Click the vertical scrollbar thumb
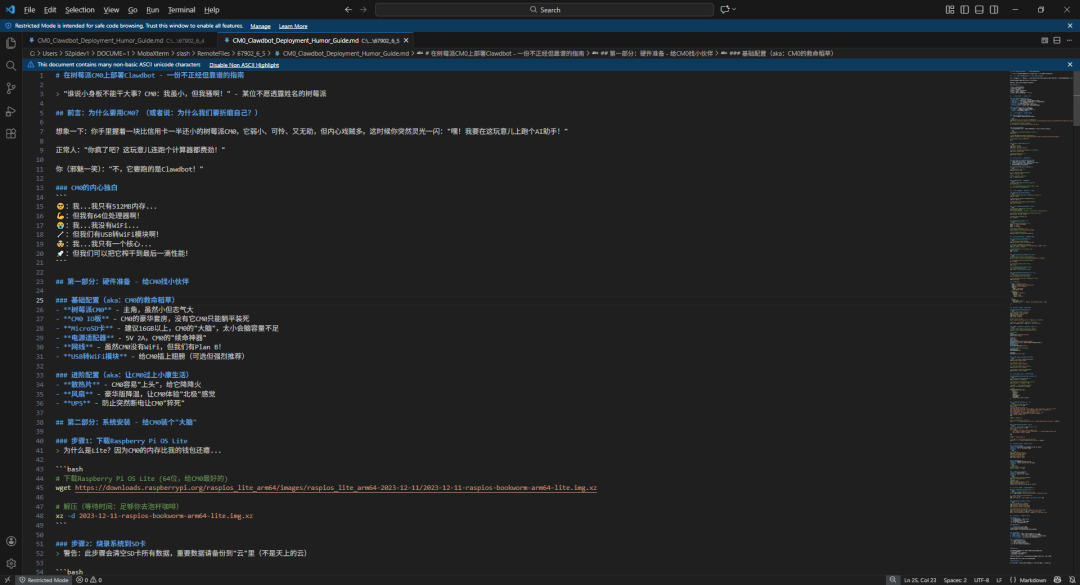Screen dimensions: 1080x585 click(1076, 99)
